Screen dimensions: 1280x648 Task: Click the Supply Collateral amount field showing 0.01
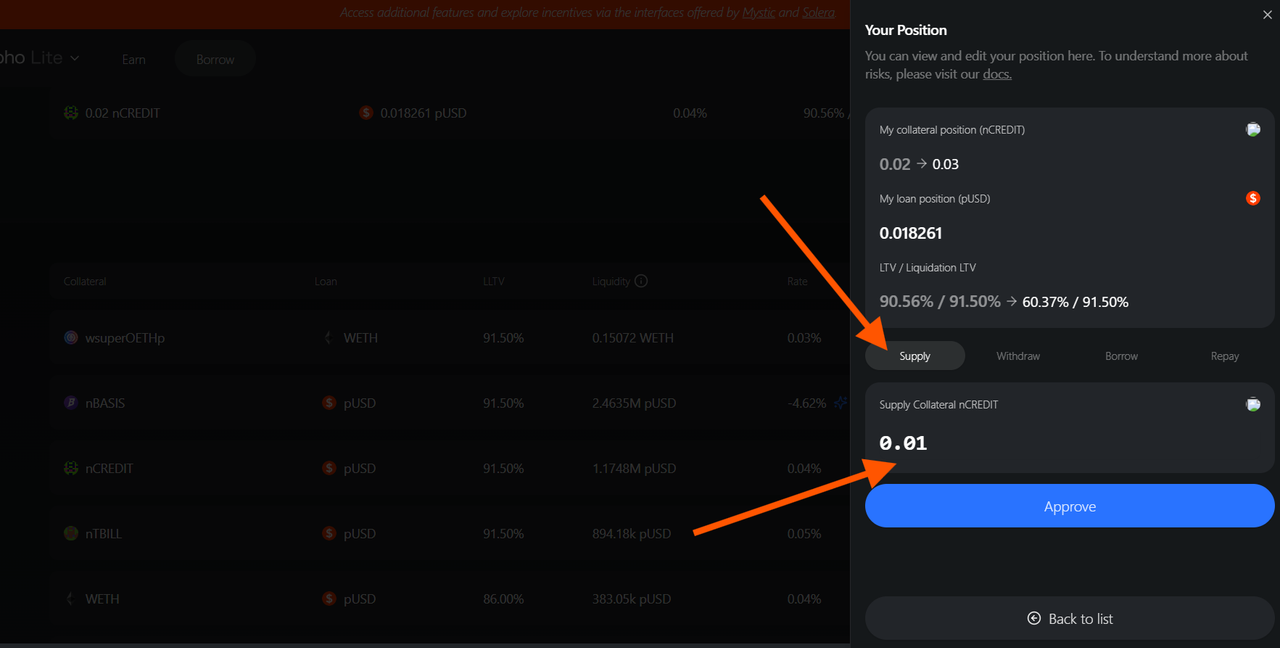click(x=1070, y=443)
